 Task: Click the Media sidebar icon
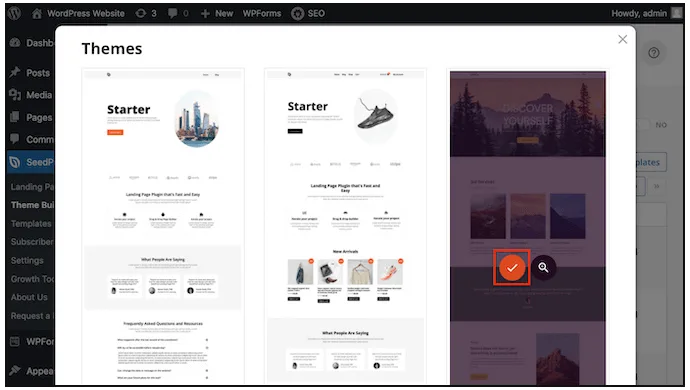point(15,94)
